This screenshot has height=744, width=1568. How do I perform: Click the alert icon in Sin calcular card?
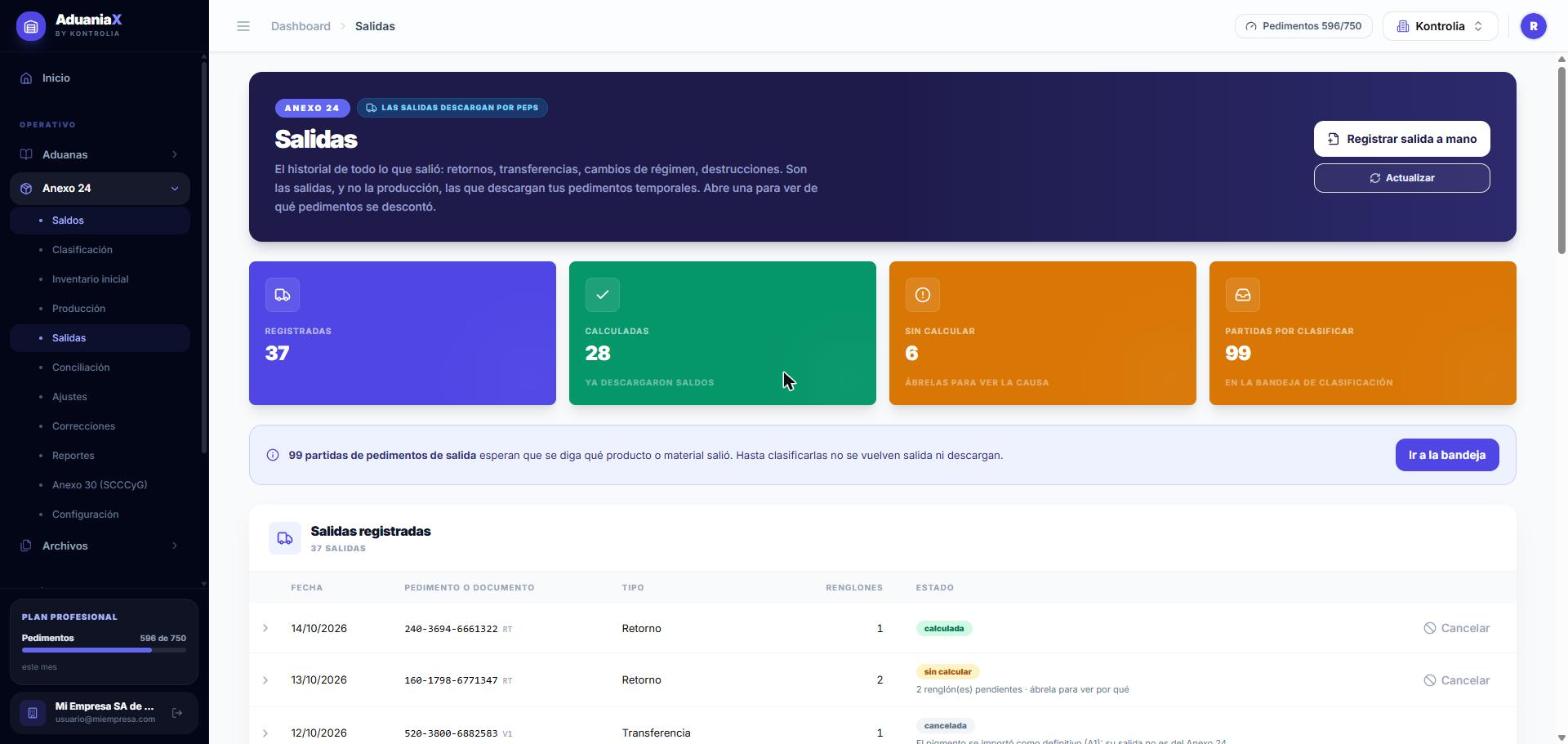pyautogui.click(x=922, y=295)
